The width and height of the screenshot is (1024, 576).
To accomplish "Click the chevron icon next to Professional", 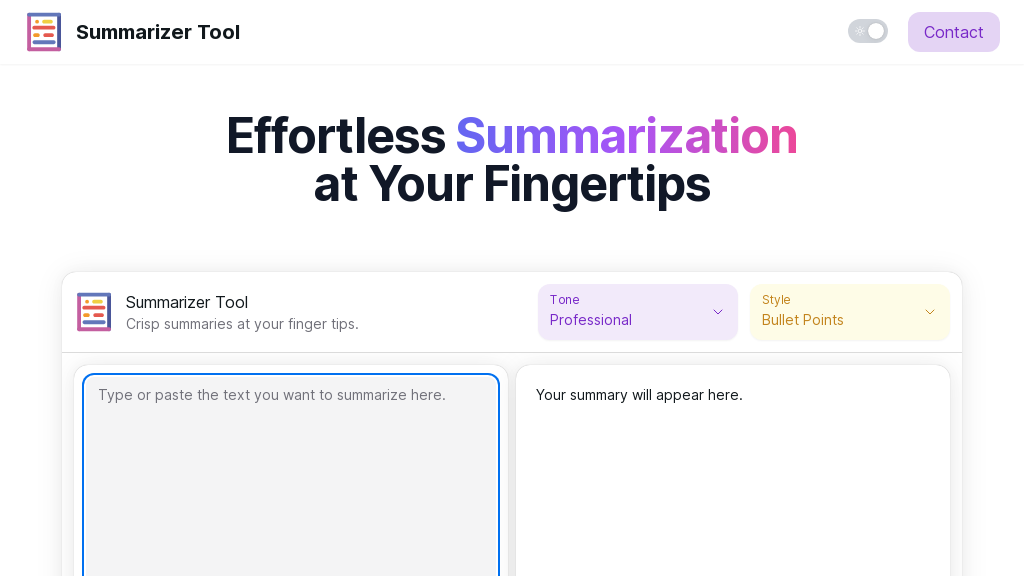I will (718, 312).
